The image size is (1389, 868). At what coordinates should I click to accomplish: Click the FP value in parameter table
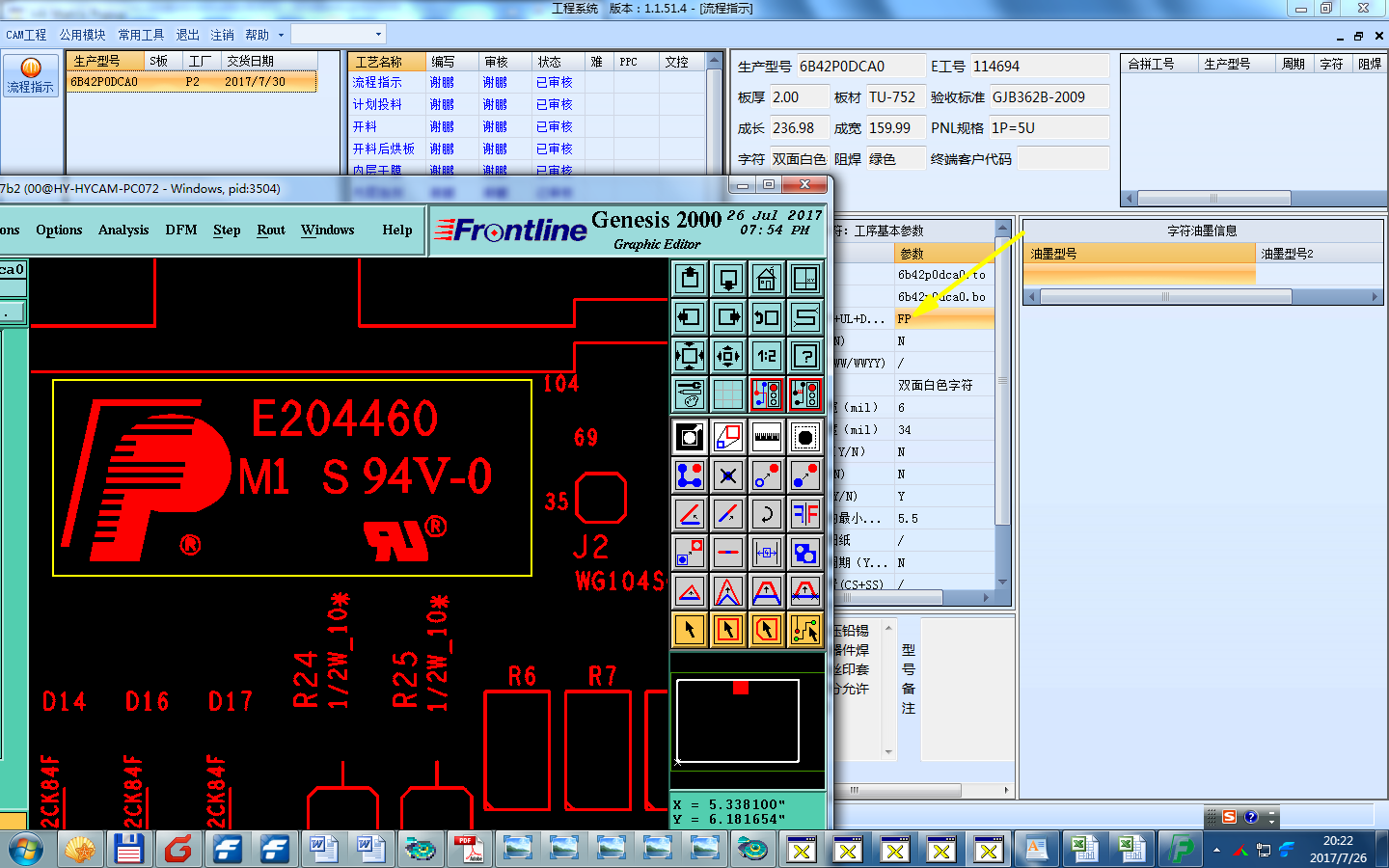coord(944,319)
